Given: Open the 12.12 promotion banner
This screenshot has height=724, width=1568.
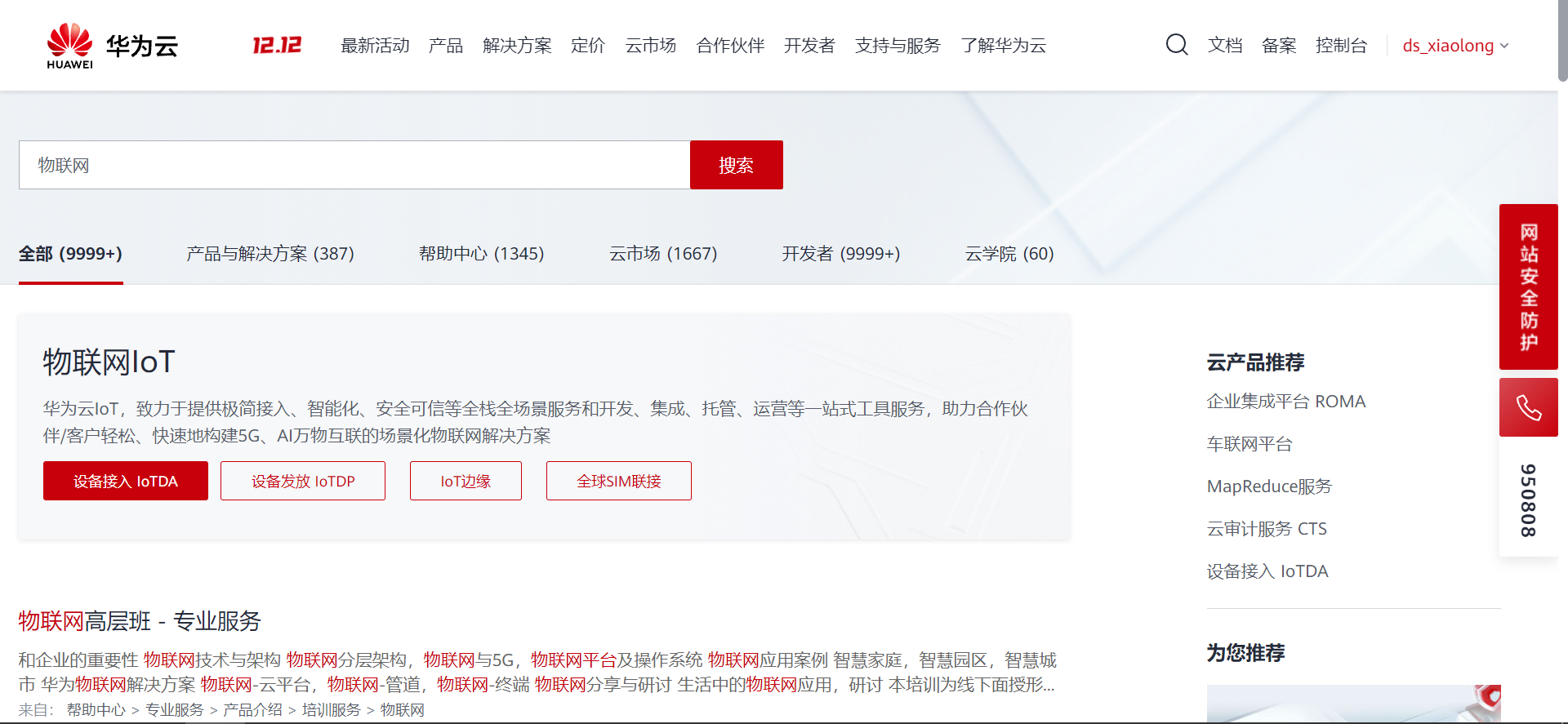Looking at the screenshot, I should [x=277, y=46].
